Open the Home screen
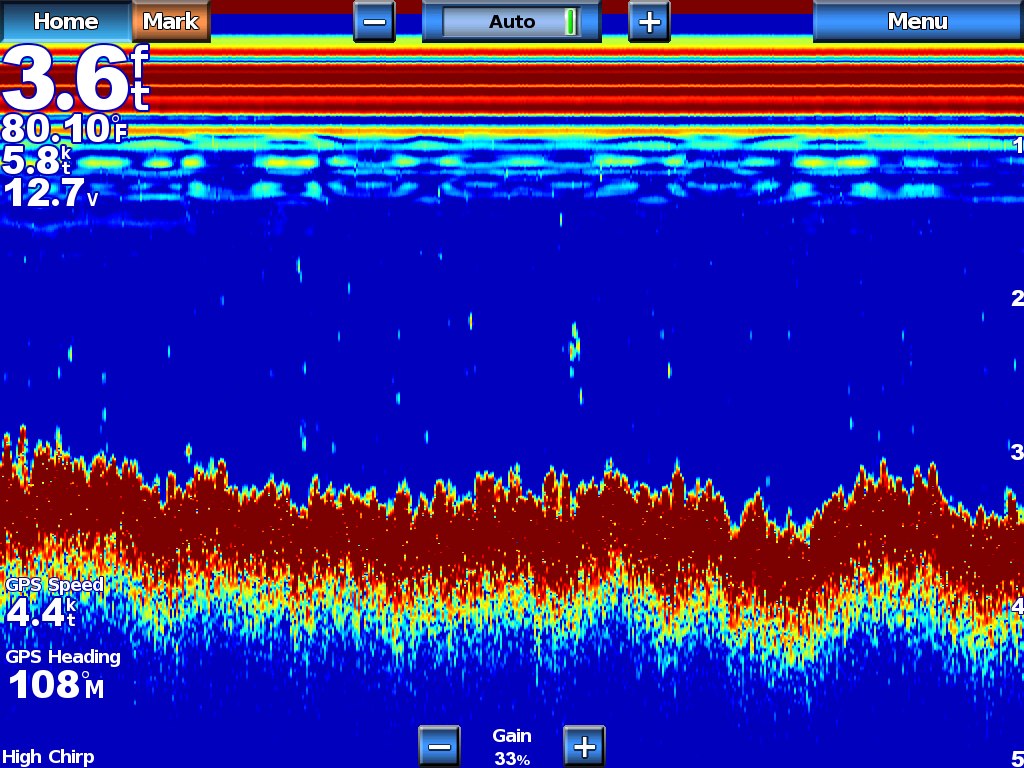Viewport: 1024px width, 768px height. pos(66,21)
